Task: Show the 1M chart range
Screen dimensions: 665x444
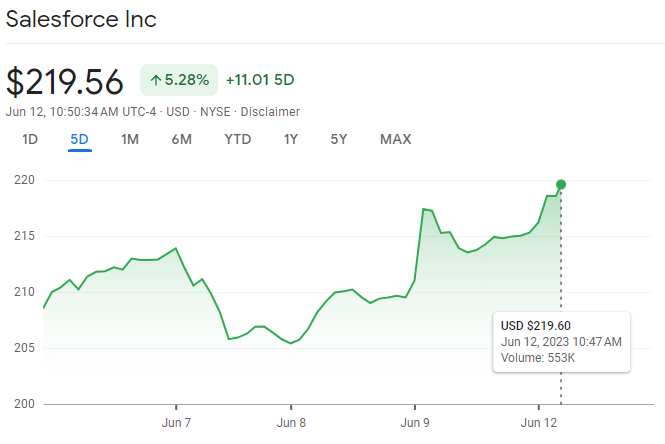Action: click(x=130, y=139)
